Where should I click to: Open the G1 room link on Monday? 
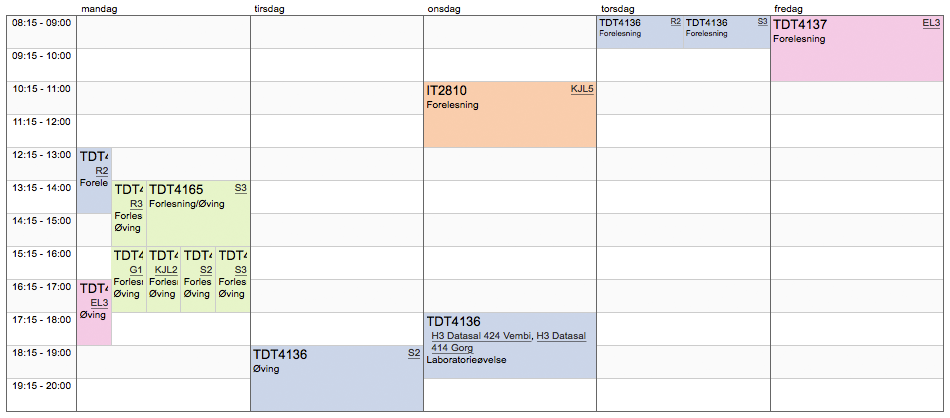point(136,270)
